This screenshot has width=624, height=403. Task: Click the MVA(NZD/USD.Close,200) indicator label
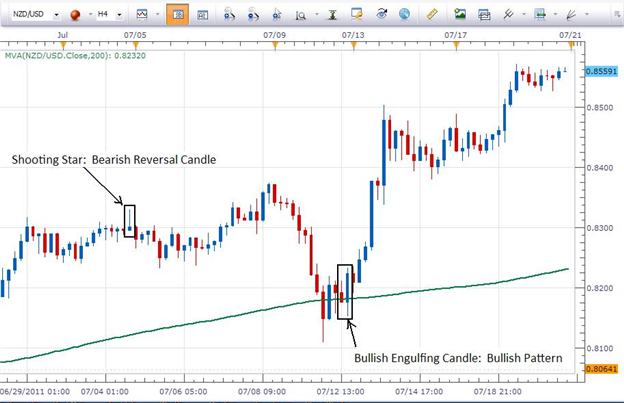click(75, 56)
